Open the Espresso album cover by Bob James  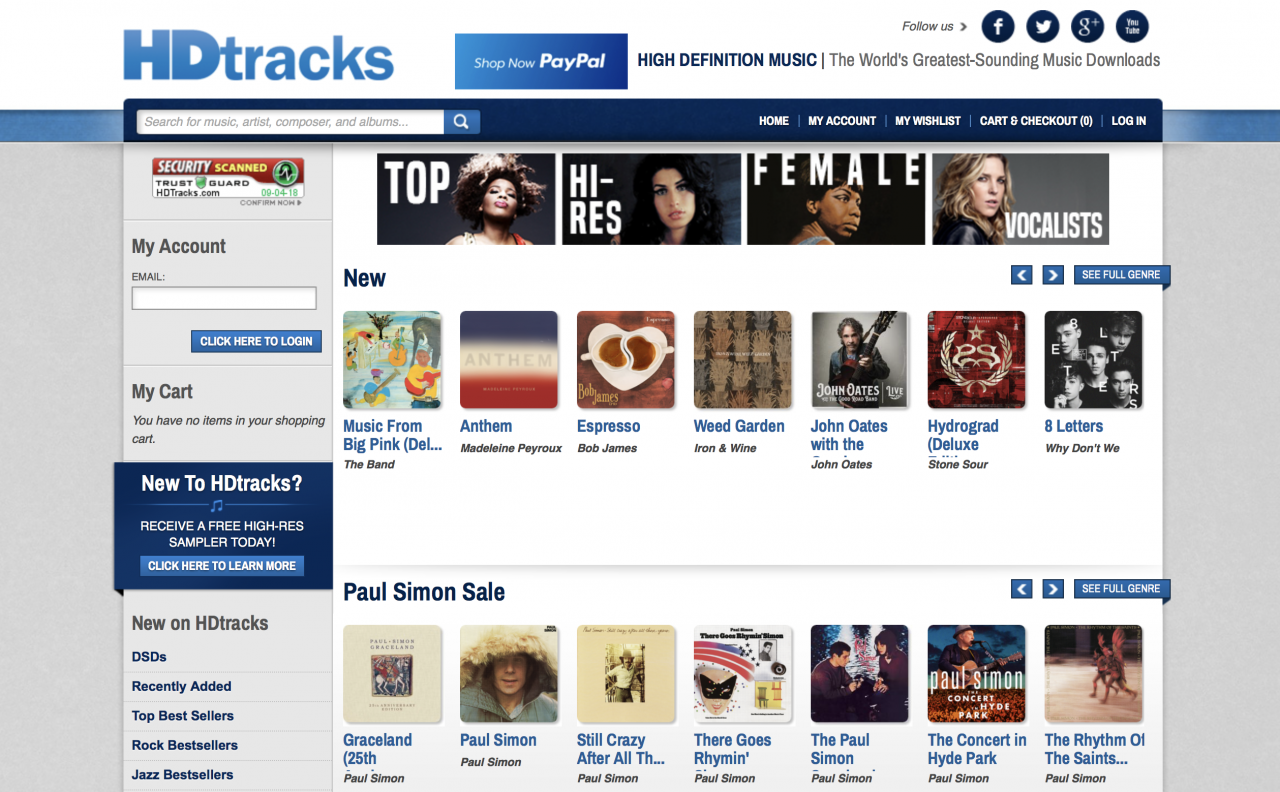coord(626,360)
